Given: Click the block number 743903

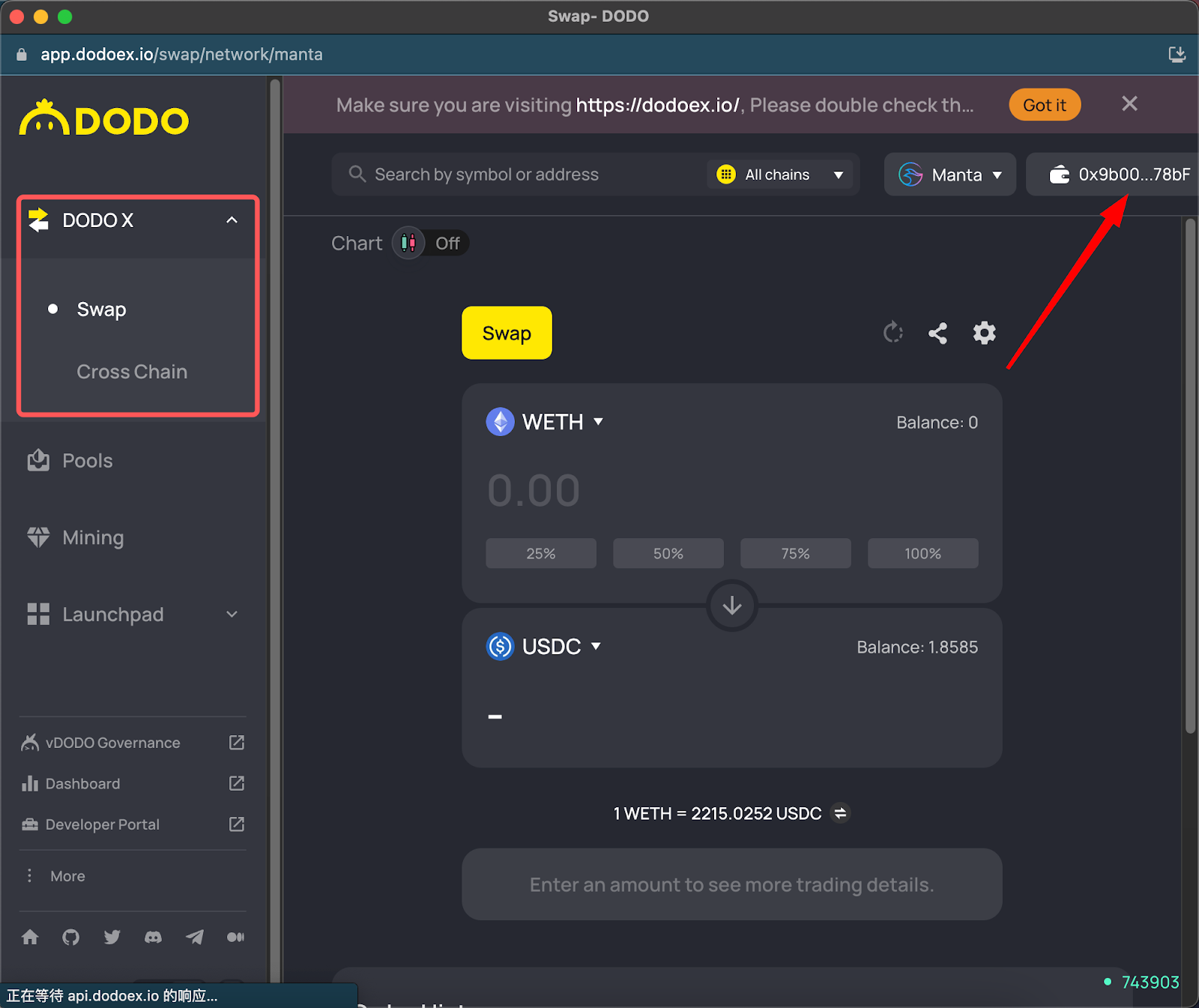Looking at the screenshot, I should [1150, 982].
